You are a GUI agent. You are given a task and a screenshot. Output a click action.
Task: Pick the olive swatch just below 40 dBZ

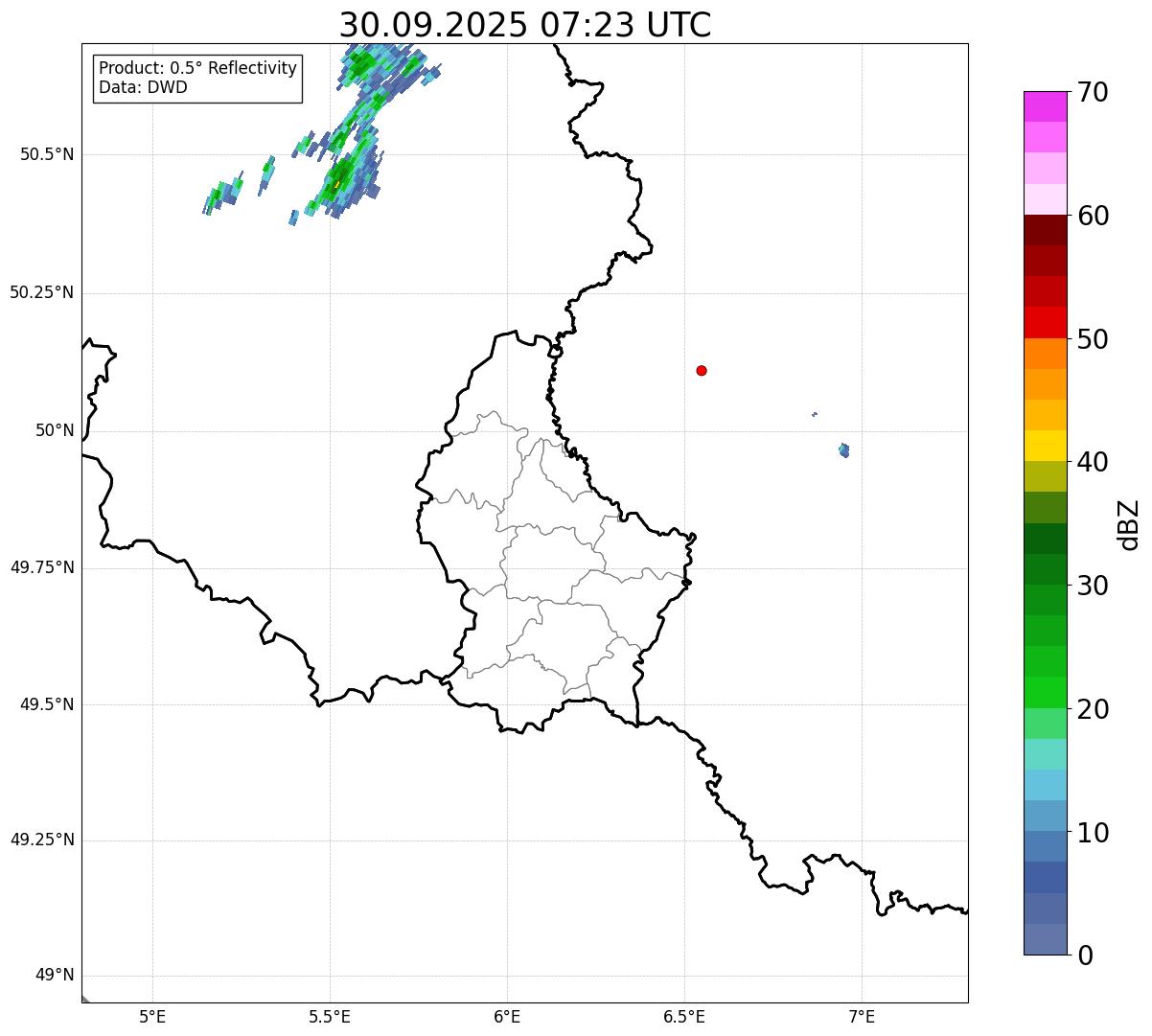coord(1046,476)
